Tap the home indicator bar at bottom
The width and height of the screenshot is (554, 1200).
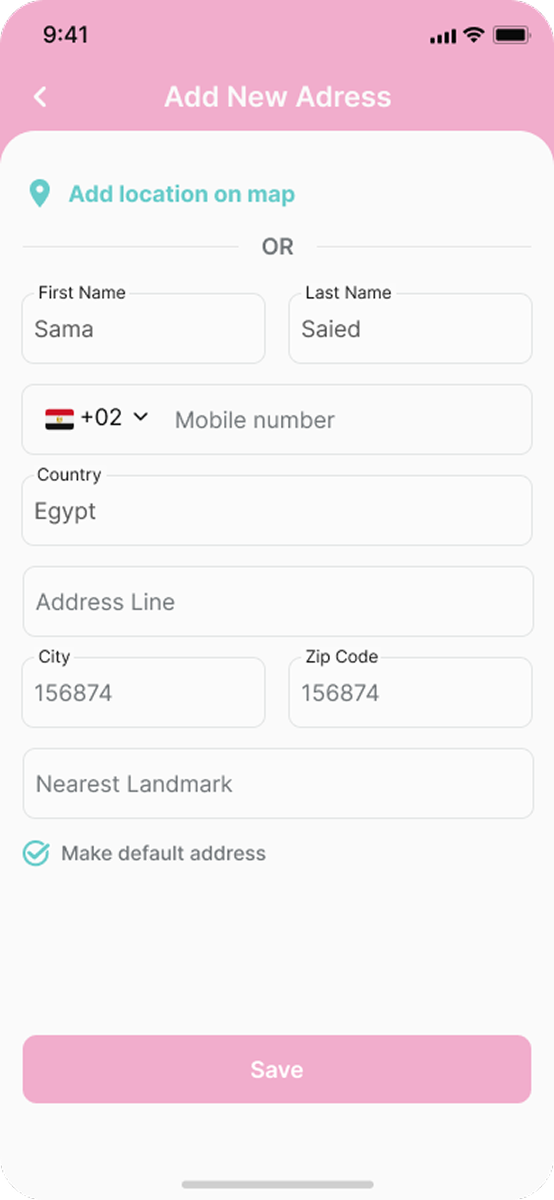[277, 1185]
